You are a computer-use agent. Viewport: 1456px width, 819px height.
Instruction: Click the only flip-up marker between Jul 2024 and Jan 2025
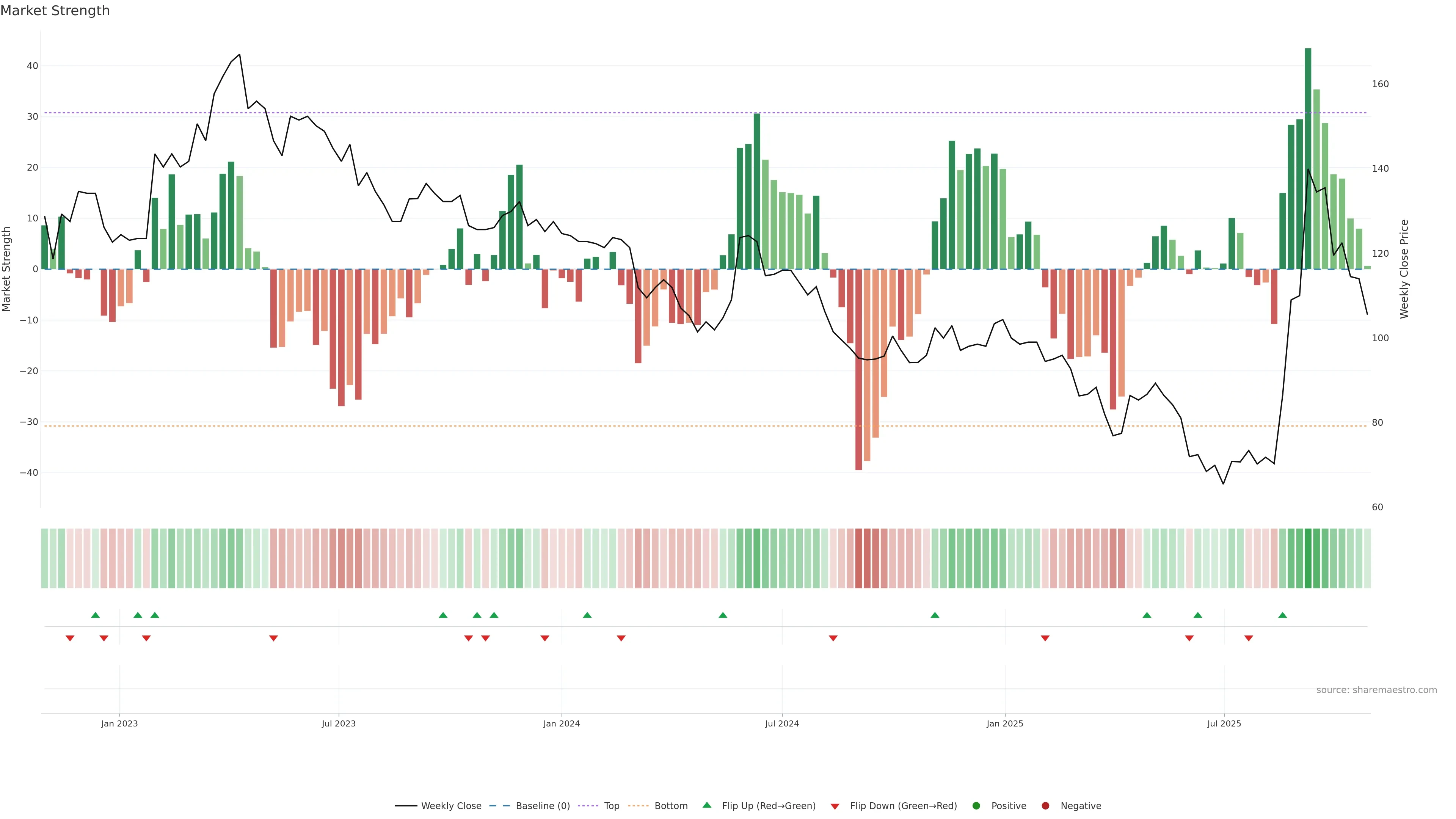pos(935,615)
